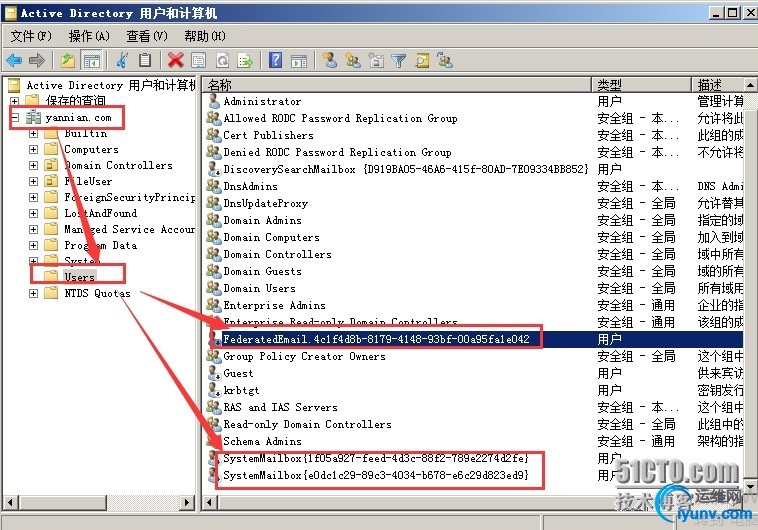Screen dimensions: 758x530
Task: Click the user icon beside krbtgt
Action: 214,390
